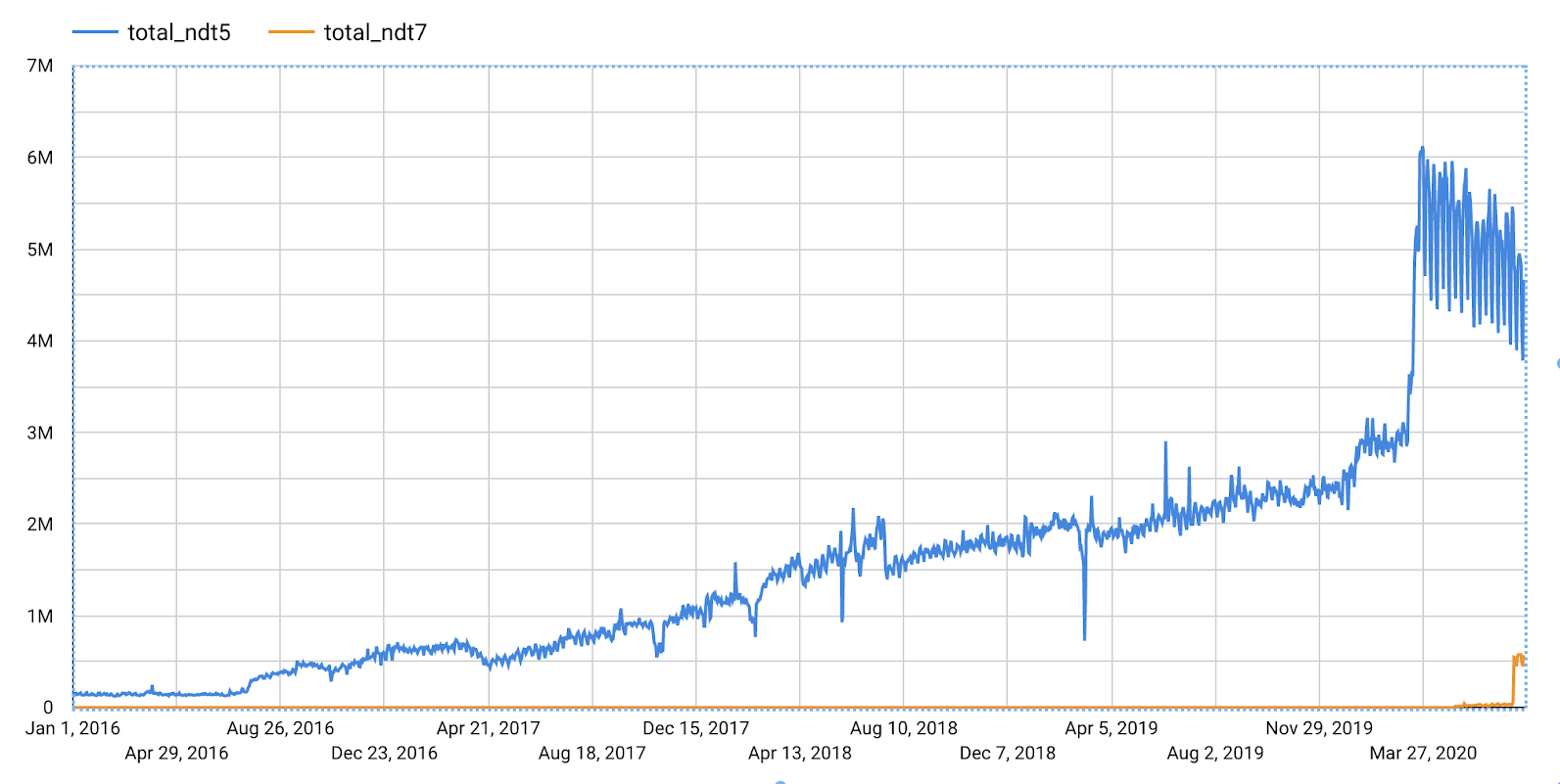Click the Aug 10, 2018 axis label
This screenshot has height=784, width=1560.
point(904,728)
